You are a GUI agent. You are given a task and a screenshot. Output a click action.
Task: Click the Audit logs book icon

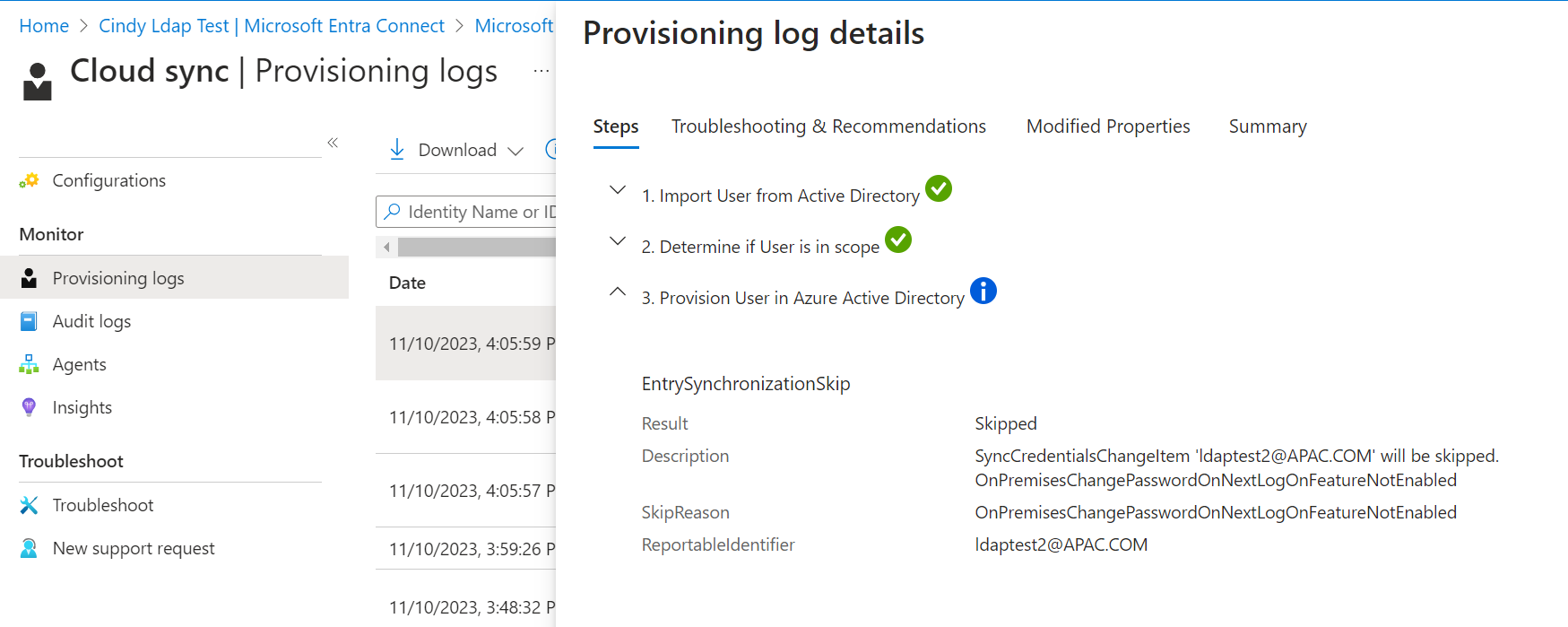click(29, 321)
